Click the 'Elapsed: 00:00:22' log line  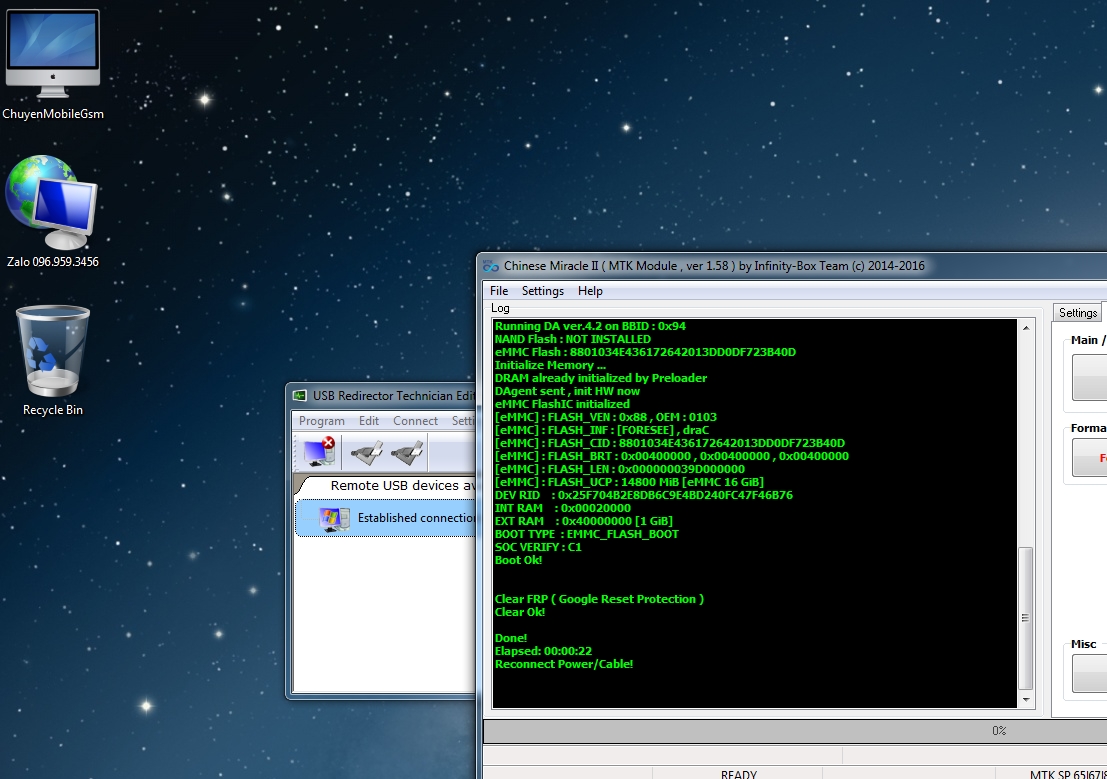pyautogui.click(x=543, y=651)
